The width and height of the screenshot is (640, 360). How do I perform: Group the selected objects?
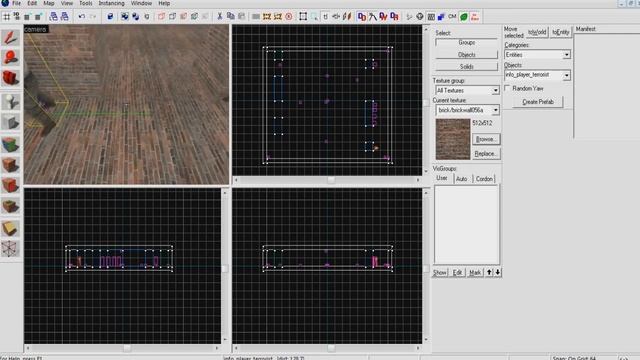[x=125, y=17]
